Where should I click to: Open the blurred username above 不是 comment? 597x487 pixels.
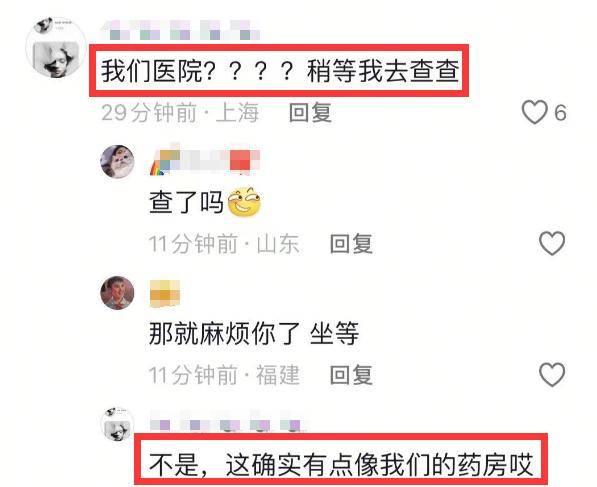point(228,421)
